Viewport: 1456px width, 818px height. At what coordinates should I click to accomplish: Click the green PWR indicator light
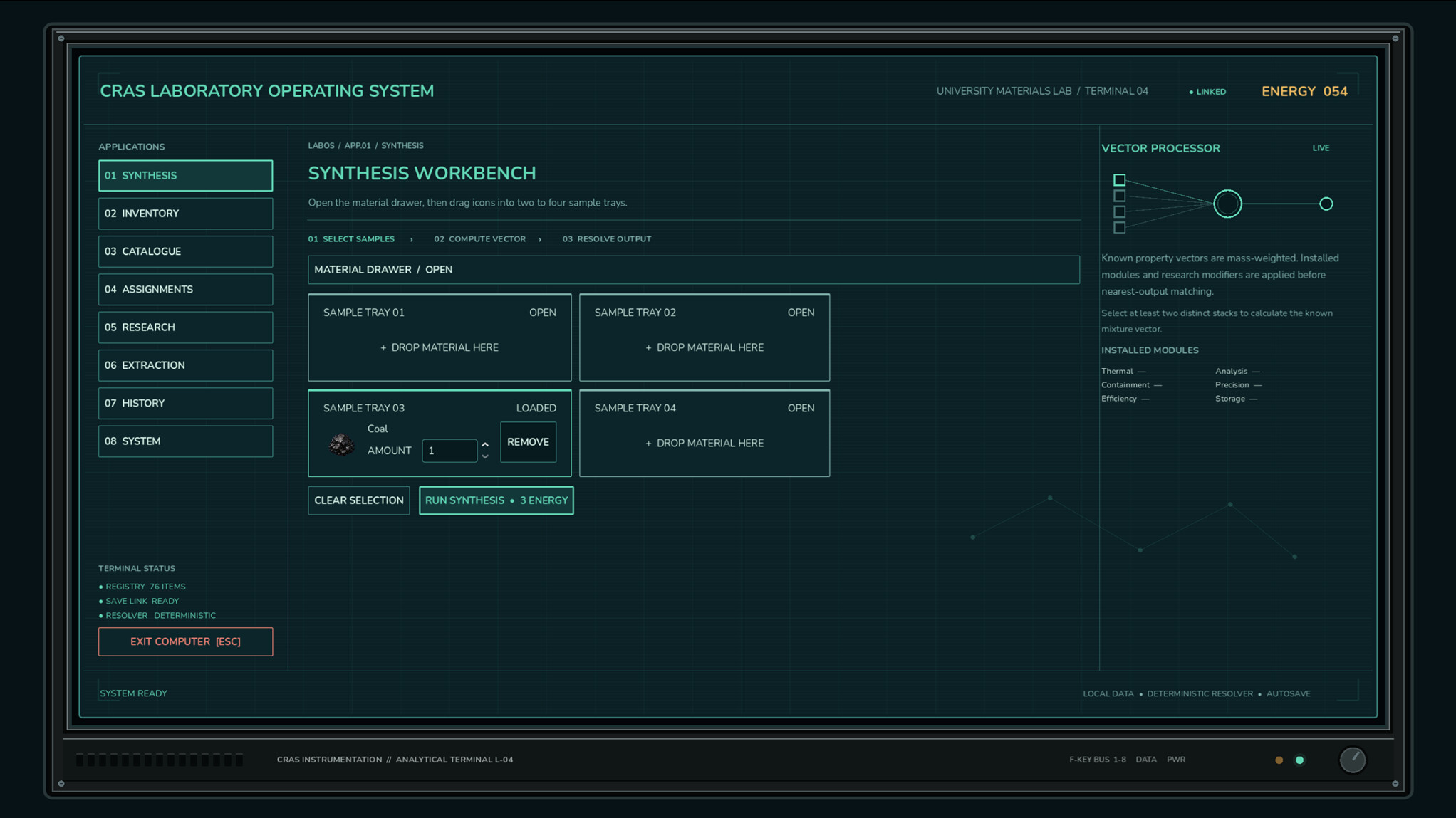coord(1299,760)
